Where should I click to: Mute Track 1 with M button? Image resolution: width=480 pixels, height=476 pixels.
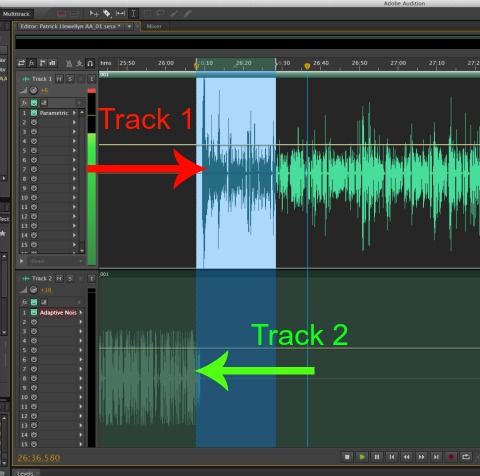[59, 79]
